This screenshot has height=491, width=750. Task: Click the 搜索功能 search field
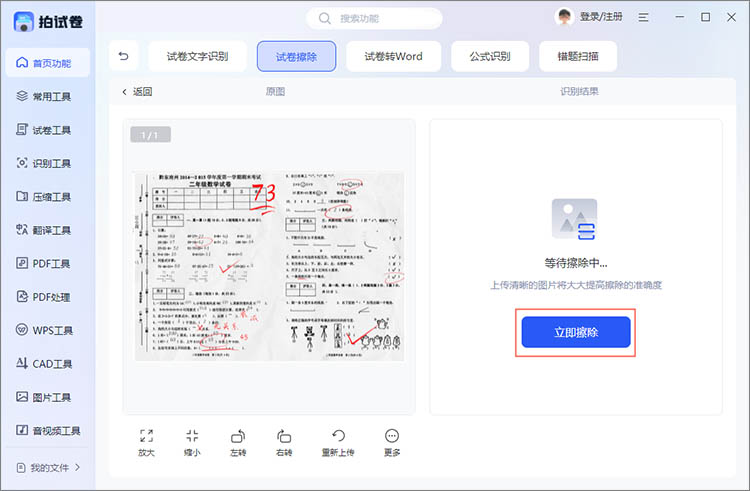(374, 18)
